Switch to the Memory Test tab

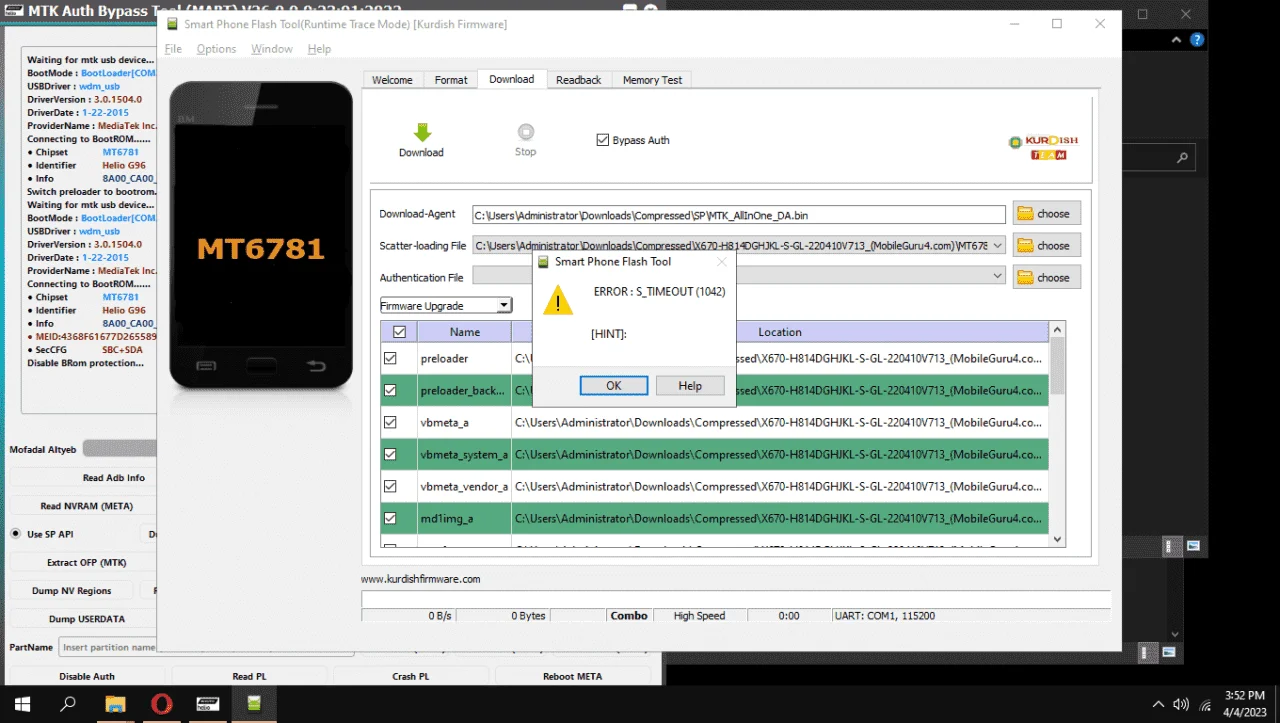(652, 80)
